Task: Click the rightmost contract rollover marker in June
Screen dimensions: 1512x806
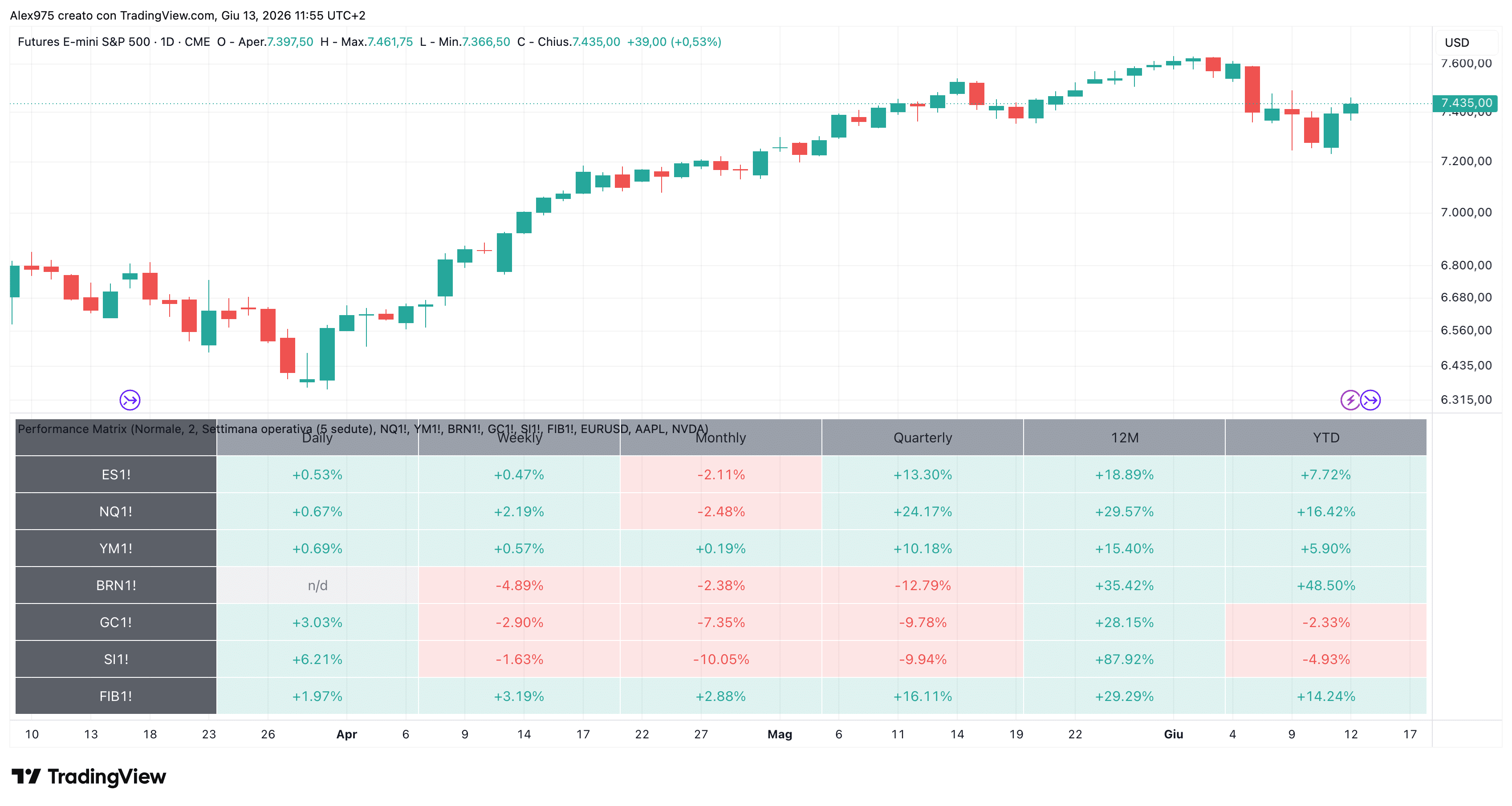Action: pyautogui.click(x=1370, y=400)
